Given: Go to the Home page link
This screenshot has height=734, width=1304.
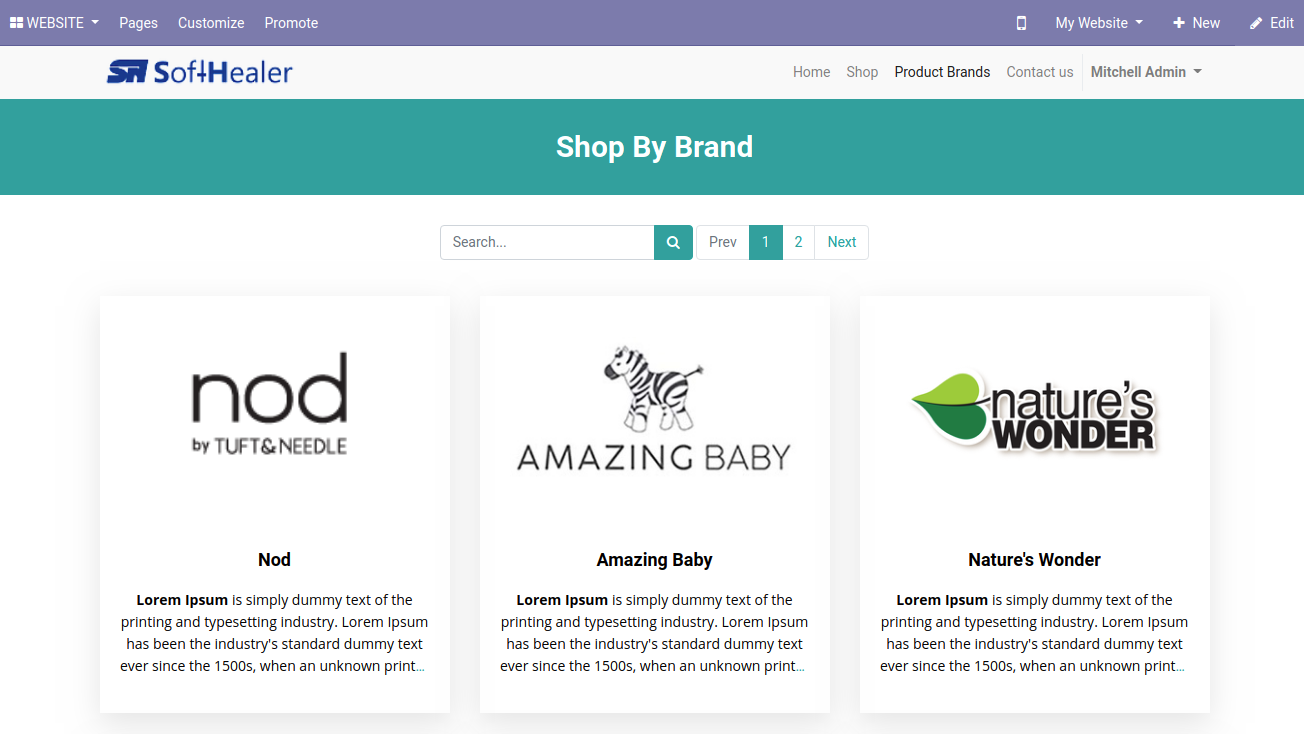Looking at the screenshot, I should [x=811, y=72].
